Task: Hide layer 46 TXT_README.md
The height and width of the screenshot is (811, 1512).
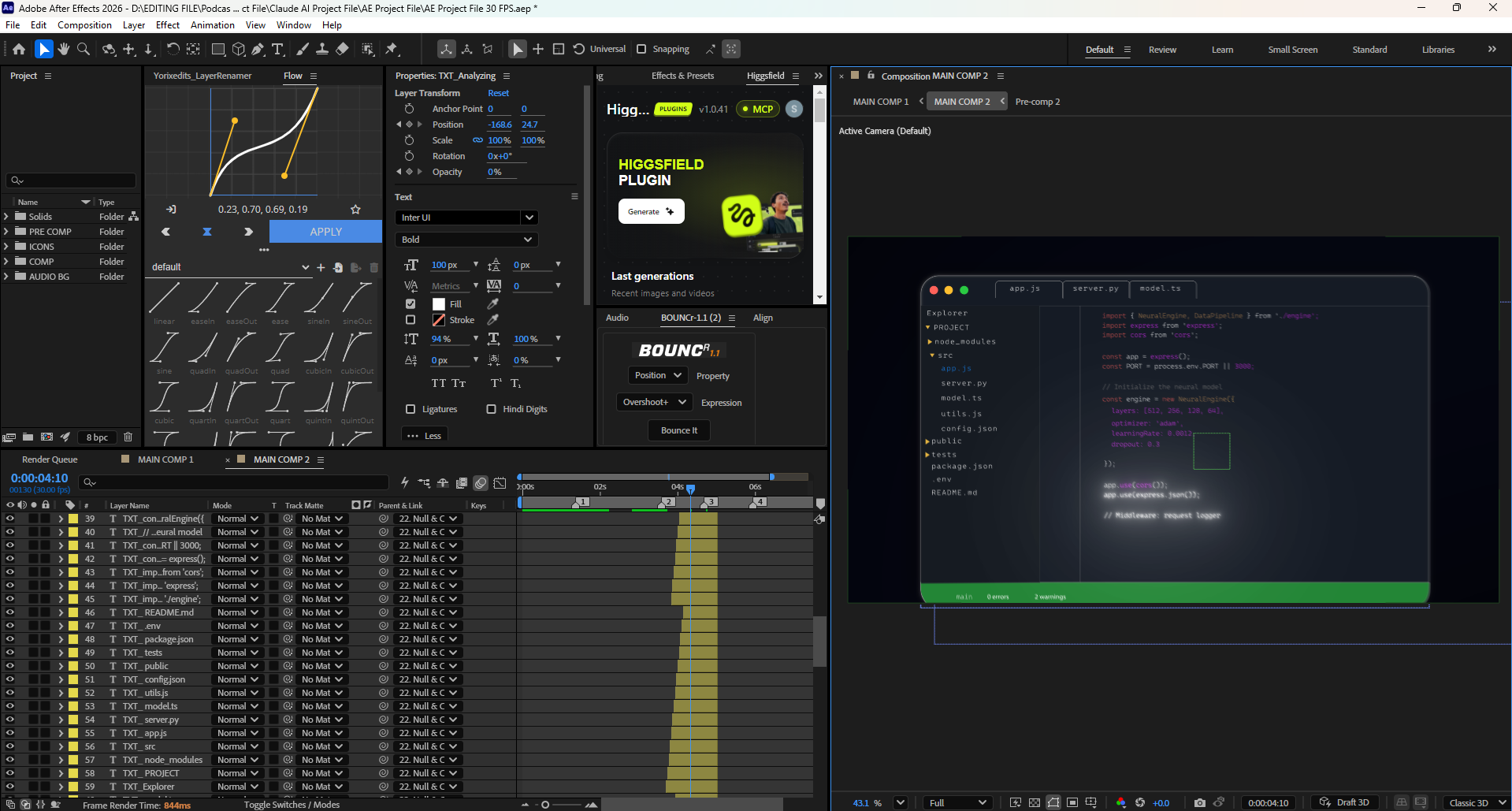Action: pyautogui.click(x=9, y=612)
